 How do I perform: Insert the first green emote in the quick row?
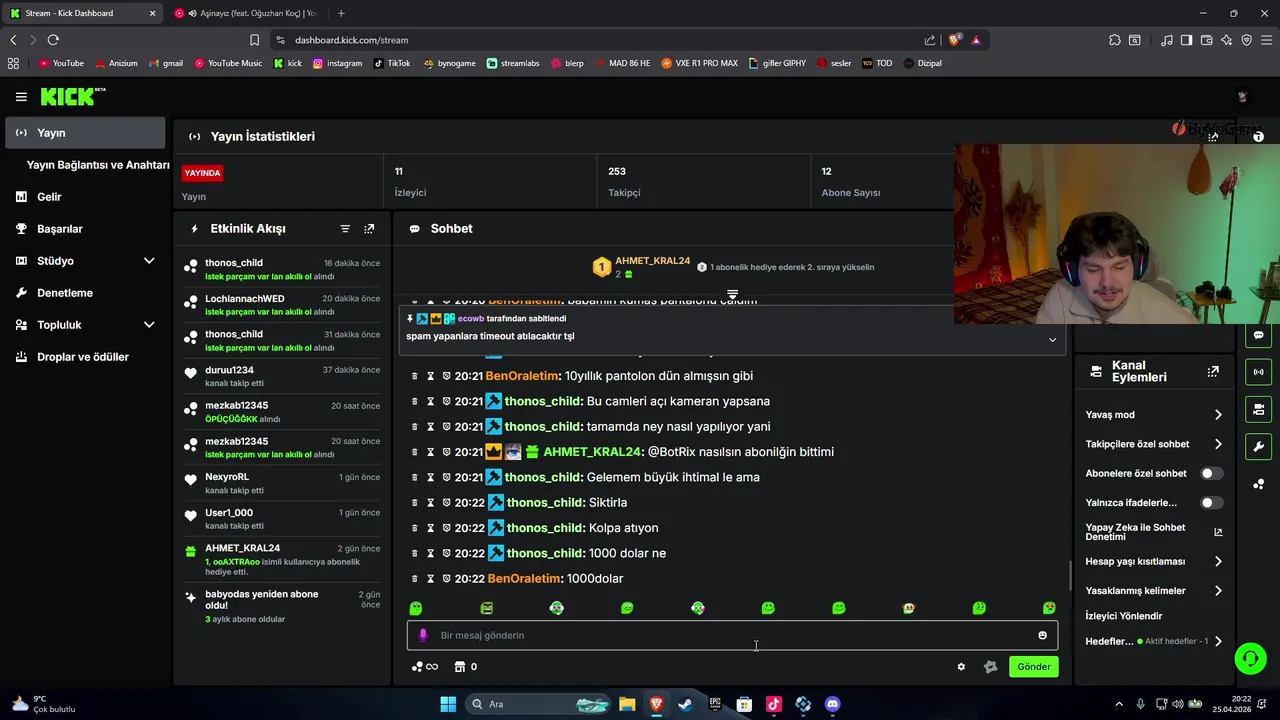(416, 608)
